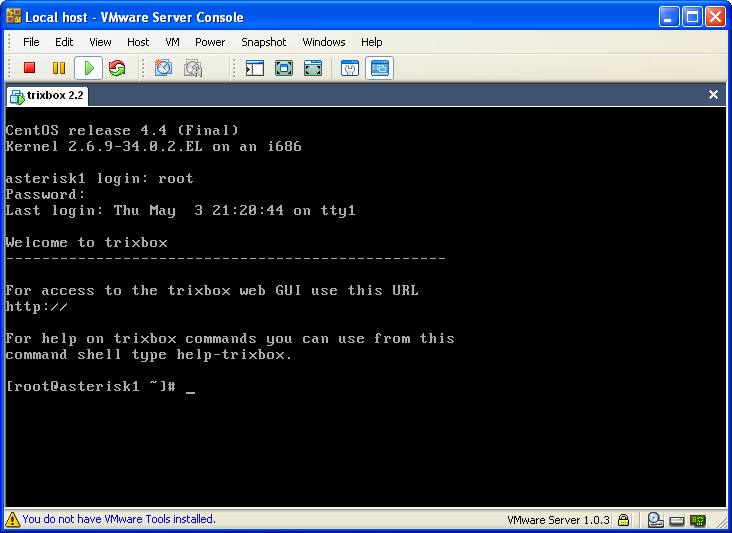Click the 'http://' URL line in console

(36, 306)
